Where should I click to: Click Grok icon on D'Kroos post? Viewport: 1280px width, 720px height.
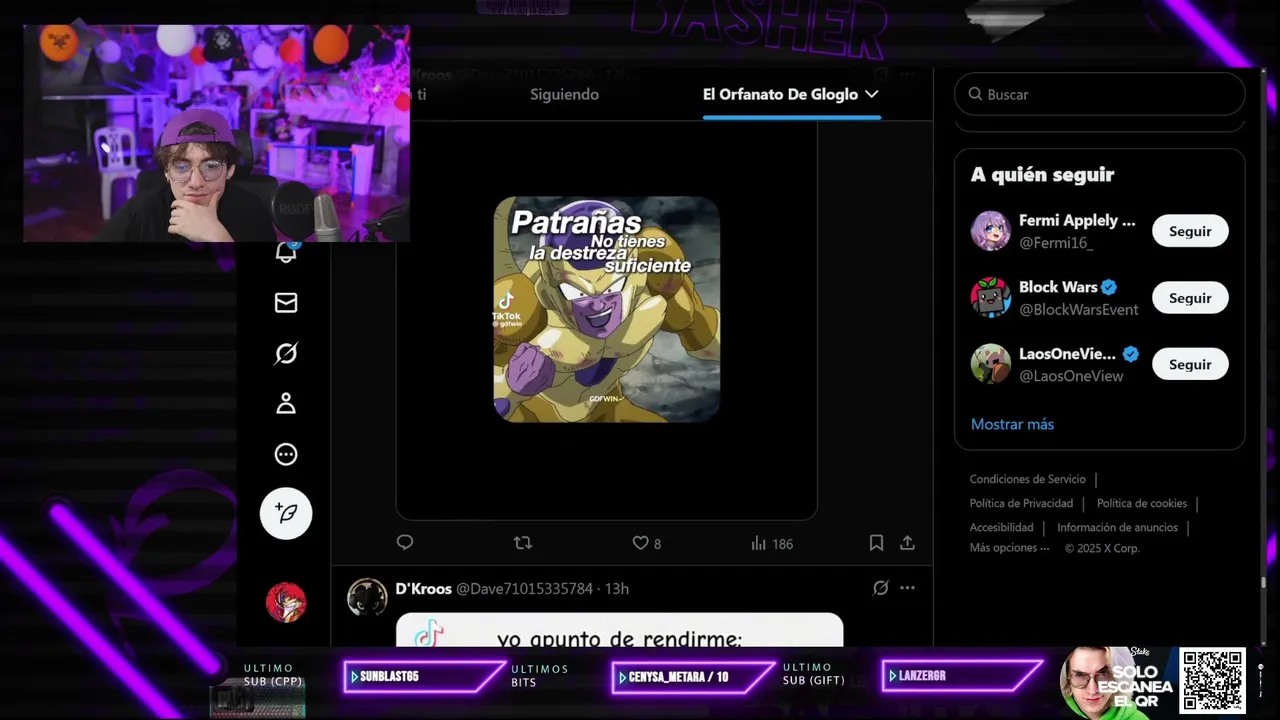[x=880, y=588]
